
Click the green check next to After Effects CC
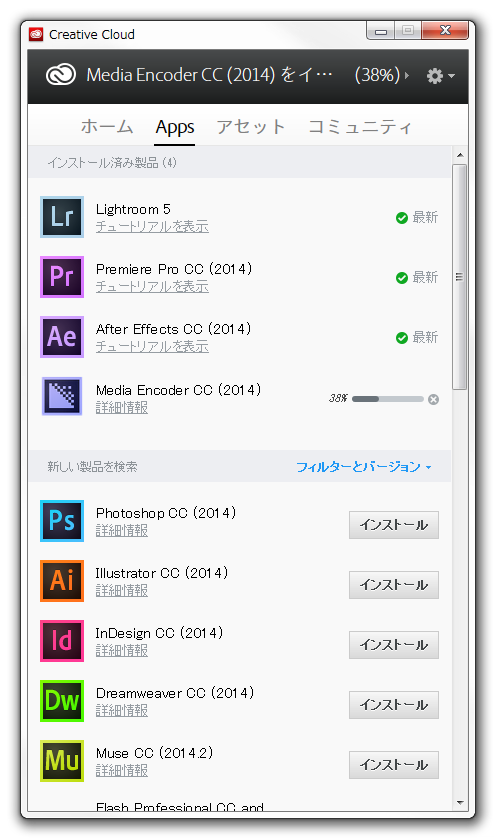402,338
